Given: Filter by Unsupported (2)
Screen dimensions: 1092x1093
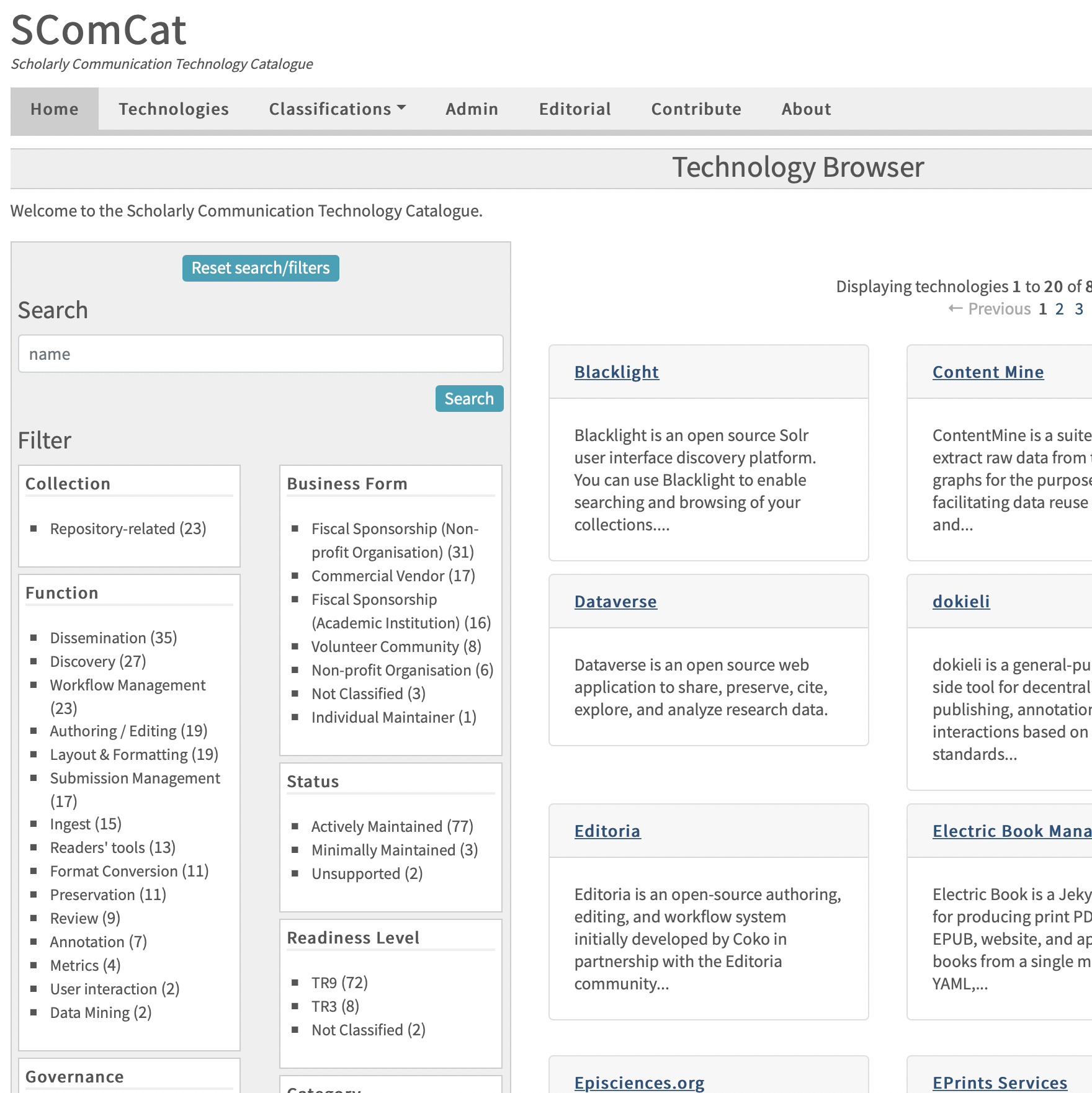Looking at the screenshot, I should [367, 873].
